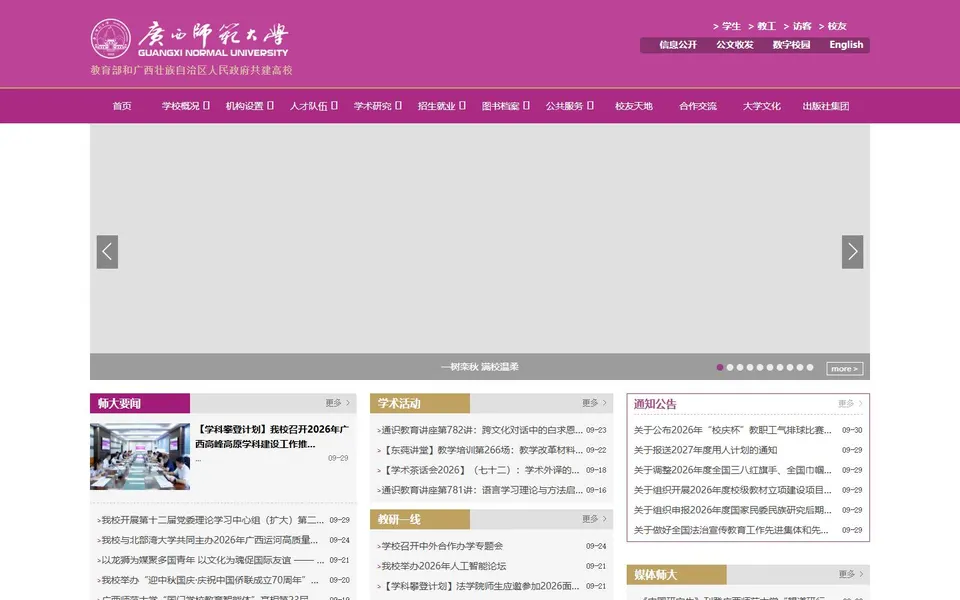Open 【学术茶话会2026】（七十二） item

tap(478, 470)
